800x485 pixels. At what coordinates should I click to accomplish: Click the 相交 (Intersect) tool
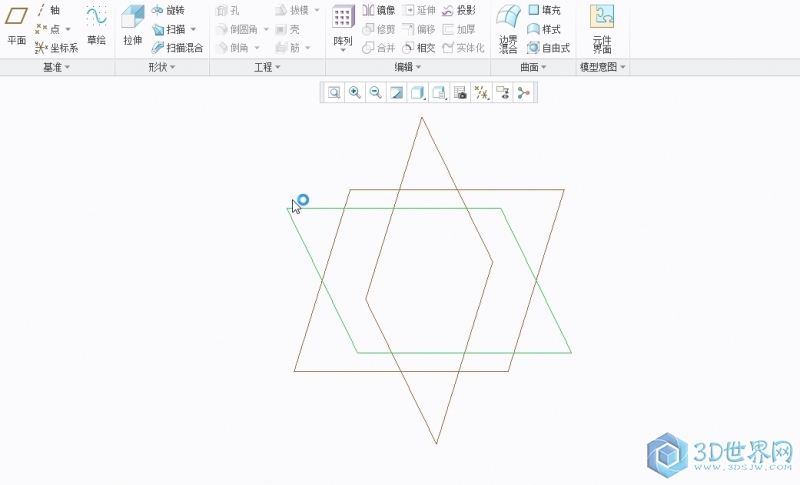(x=419, y=48)
